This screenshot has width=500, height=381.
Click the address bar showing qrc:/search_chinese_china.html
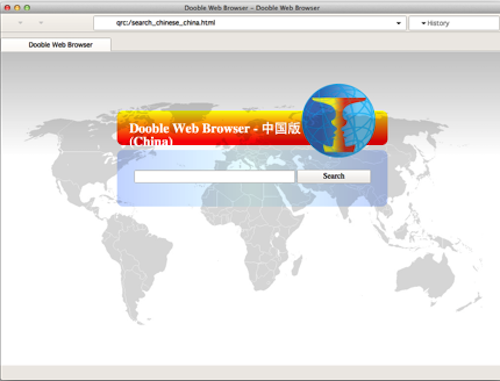pos(249,23)
